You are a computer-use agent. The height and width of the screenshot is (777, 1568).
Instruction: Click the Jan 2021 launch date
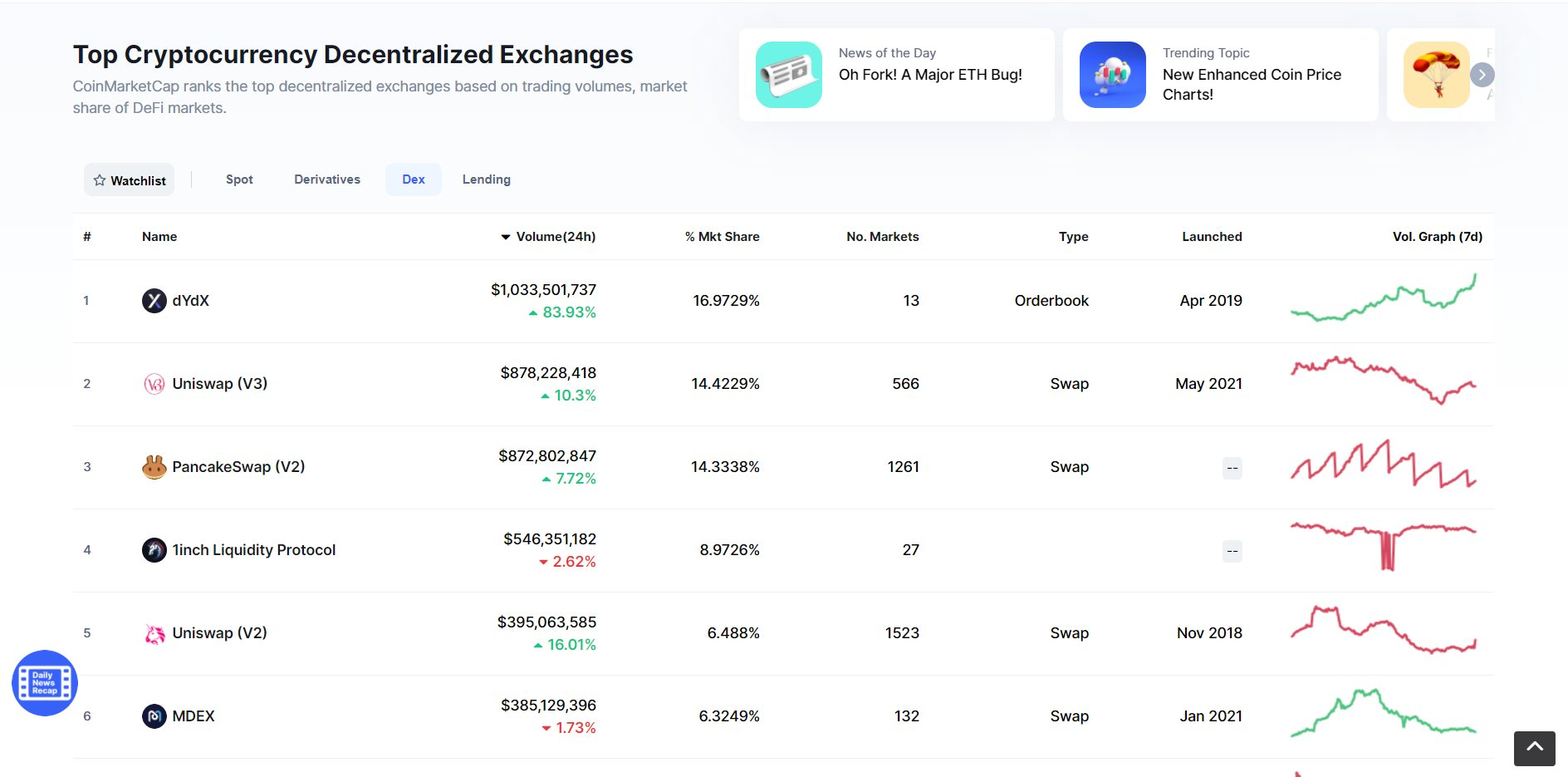1211,716
